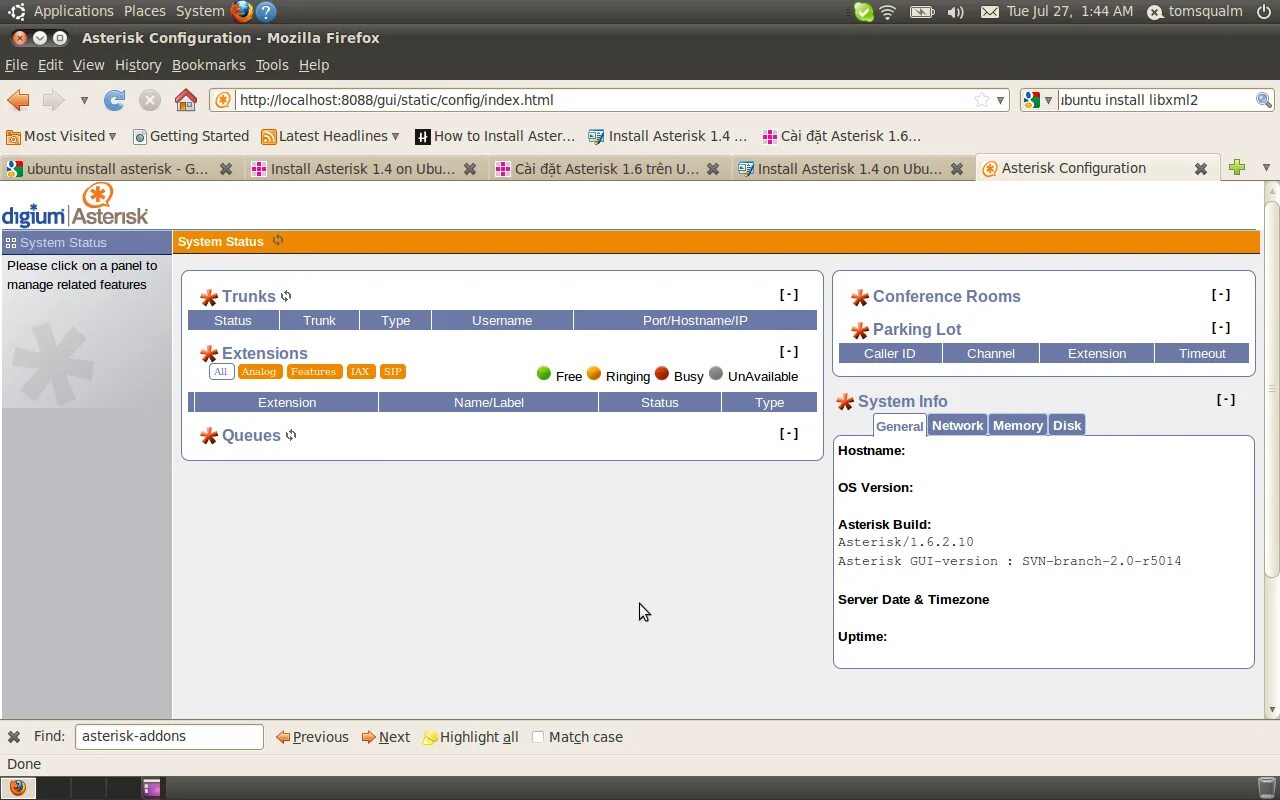
Task: Open the URL bar history dropdown
Action: pyautogui.click(x=1000, y=100)
